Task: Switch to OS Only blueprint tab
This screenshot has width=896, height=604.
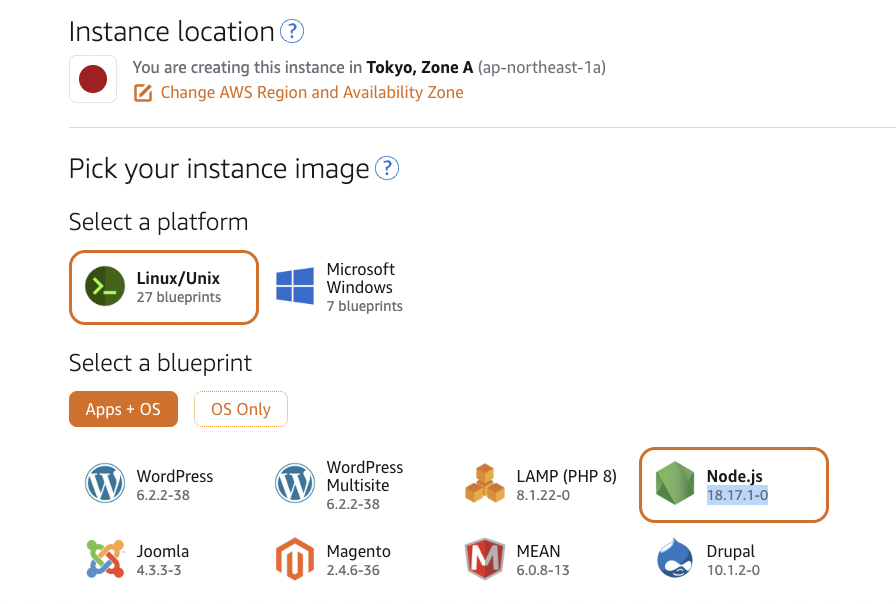Action: click(241, 409)
